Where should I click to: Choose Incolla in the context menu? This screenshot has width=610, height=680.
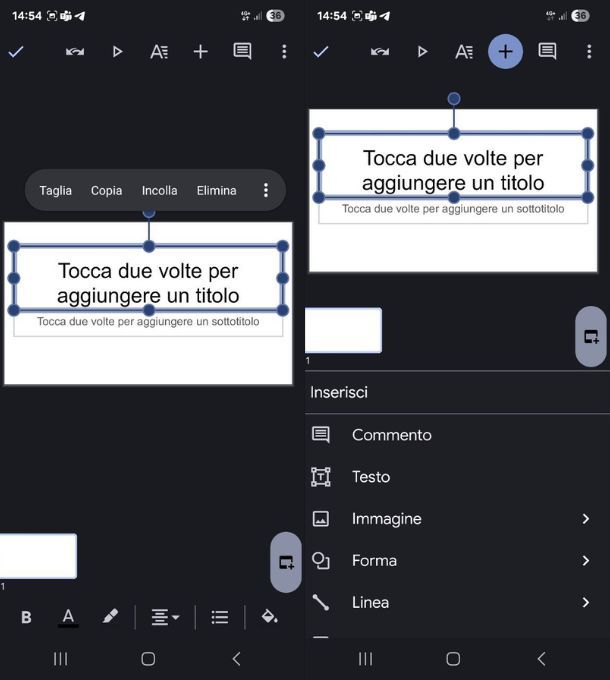tap(160, 190)
